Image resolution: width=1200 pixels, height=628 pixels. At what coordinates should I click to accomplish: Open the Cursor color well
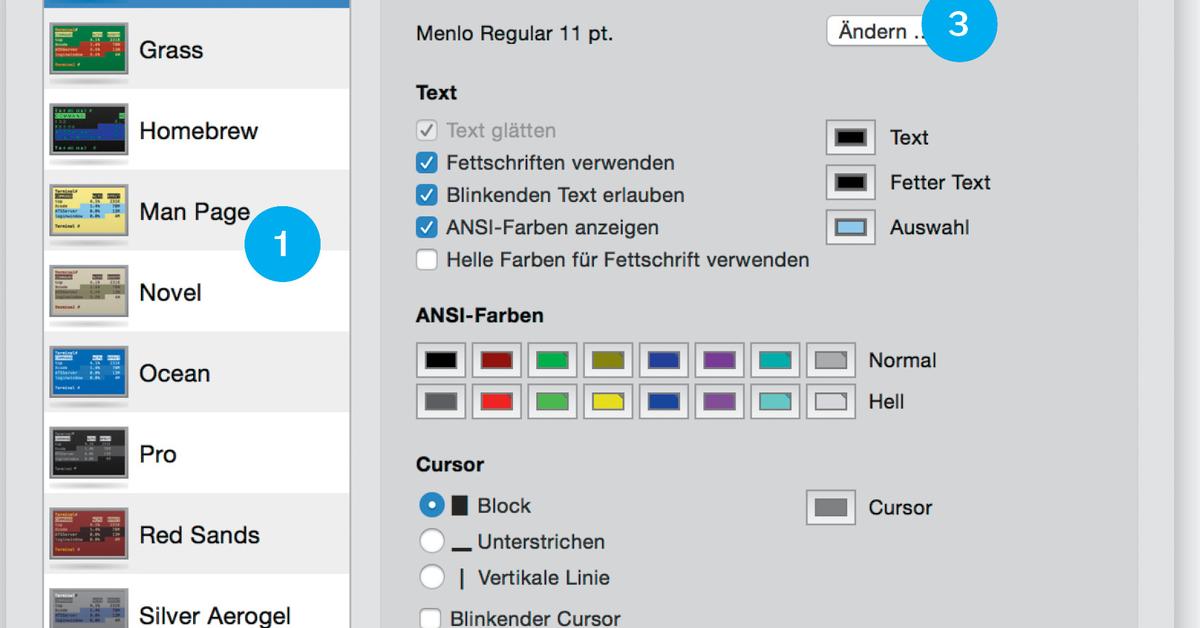click(x=831, y=507)
